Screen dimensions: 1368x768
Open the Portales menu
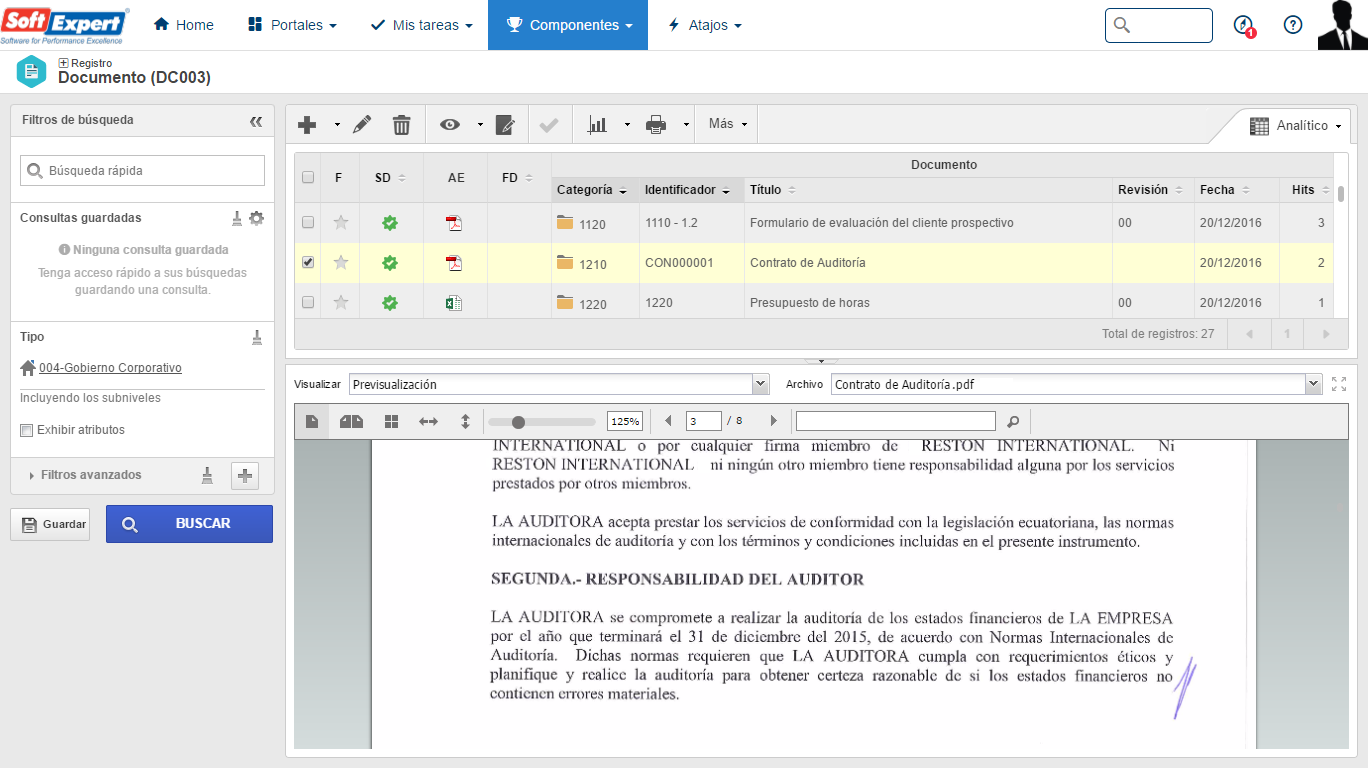(x=292, y=25)
